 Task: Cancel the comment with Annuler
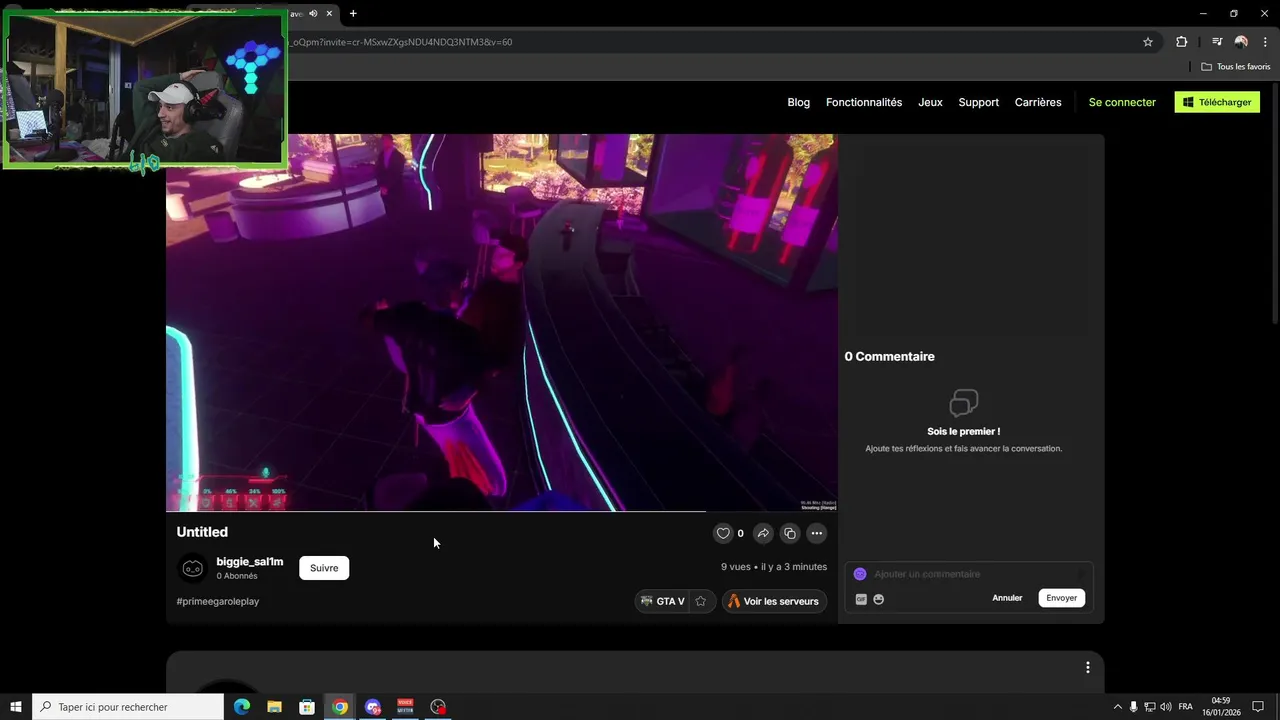point(1007,598)
